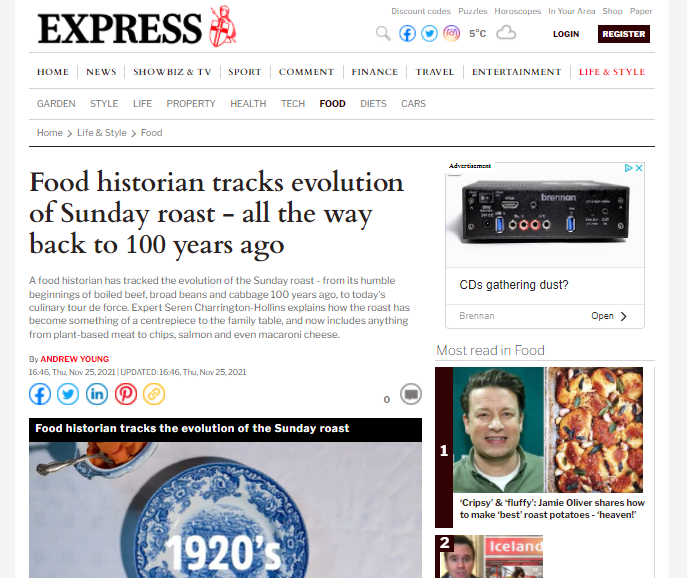Image resolution: width=687 pixels, height=578 pixels.
Task: Open Discount codes link
Action: [421, 11]
